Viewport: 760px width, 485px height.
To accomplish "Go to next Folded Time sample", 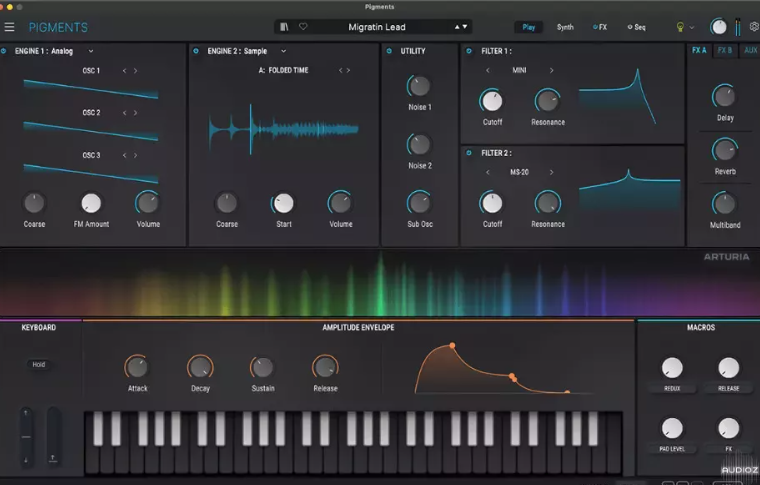I will [x=348, y=70].
